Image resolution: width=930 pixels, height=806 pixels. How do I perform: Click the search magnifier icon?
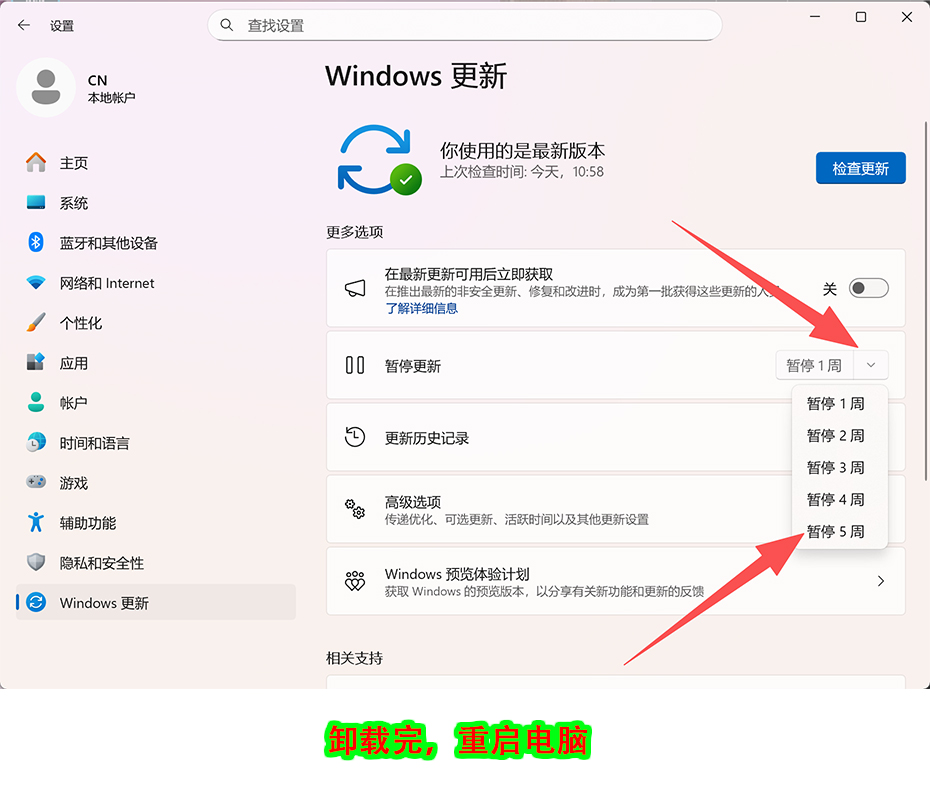(227, 25)
